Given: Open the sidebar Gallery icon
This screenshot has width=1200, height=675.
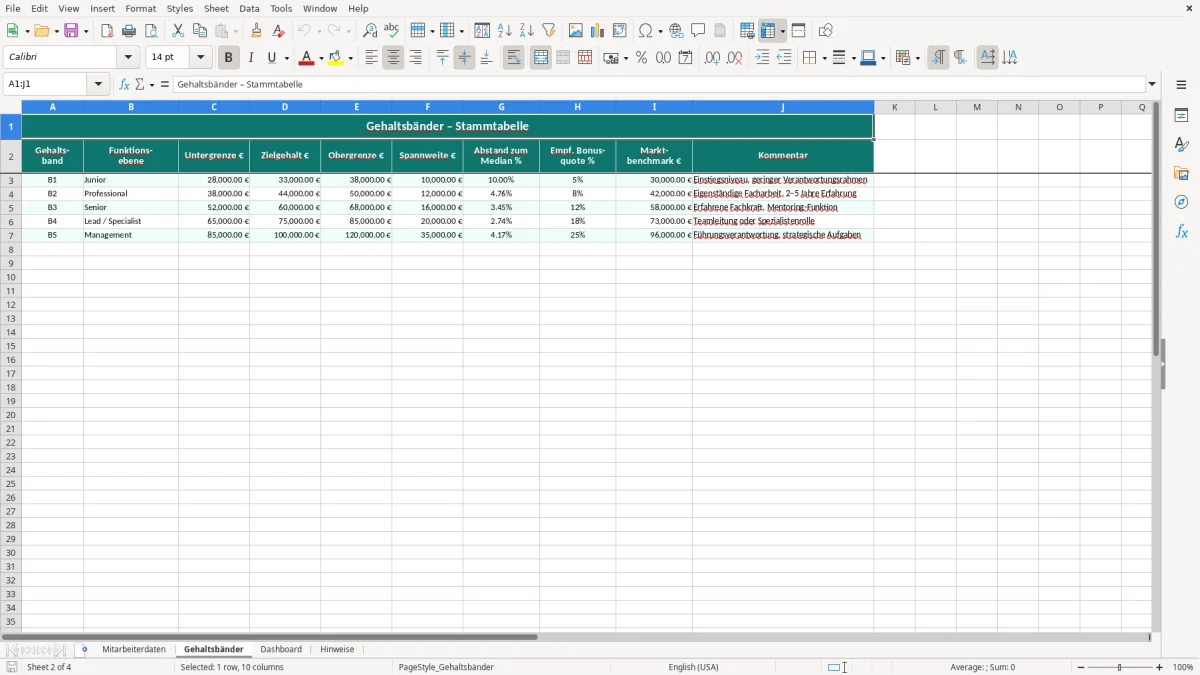Looking at the screenshot, I should [x=1181, y=174].
